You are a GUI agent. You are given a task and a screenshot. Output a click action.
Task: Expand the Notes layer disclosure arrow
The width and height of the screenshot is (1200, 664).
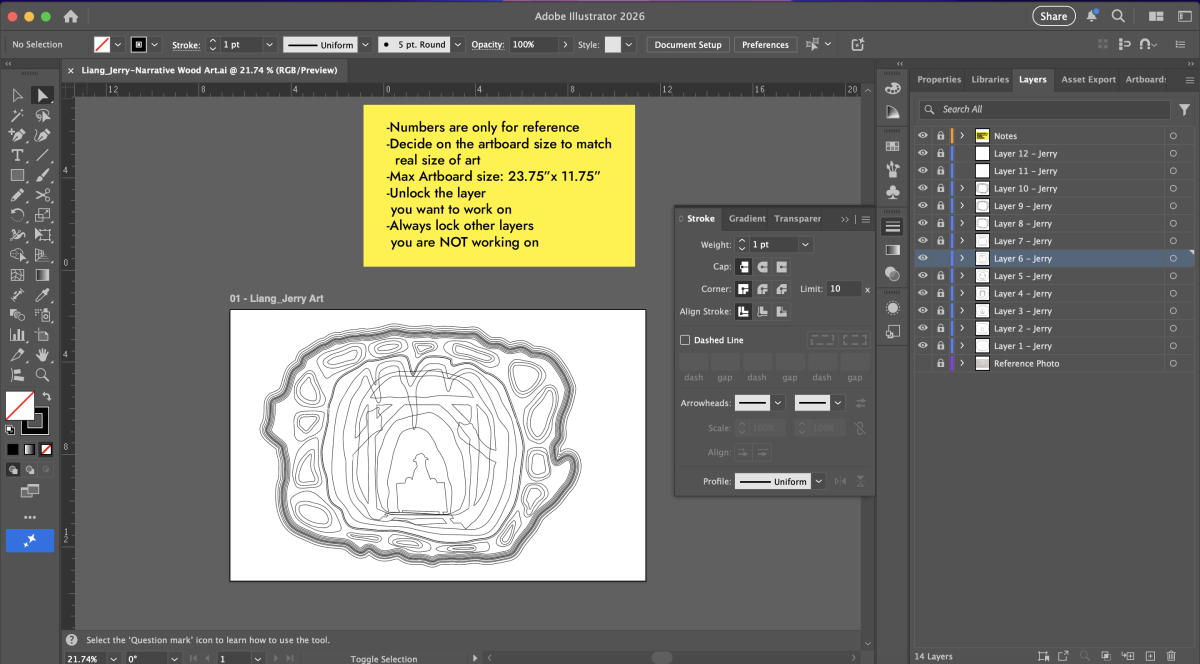tap(962, 135)
